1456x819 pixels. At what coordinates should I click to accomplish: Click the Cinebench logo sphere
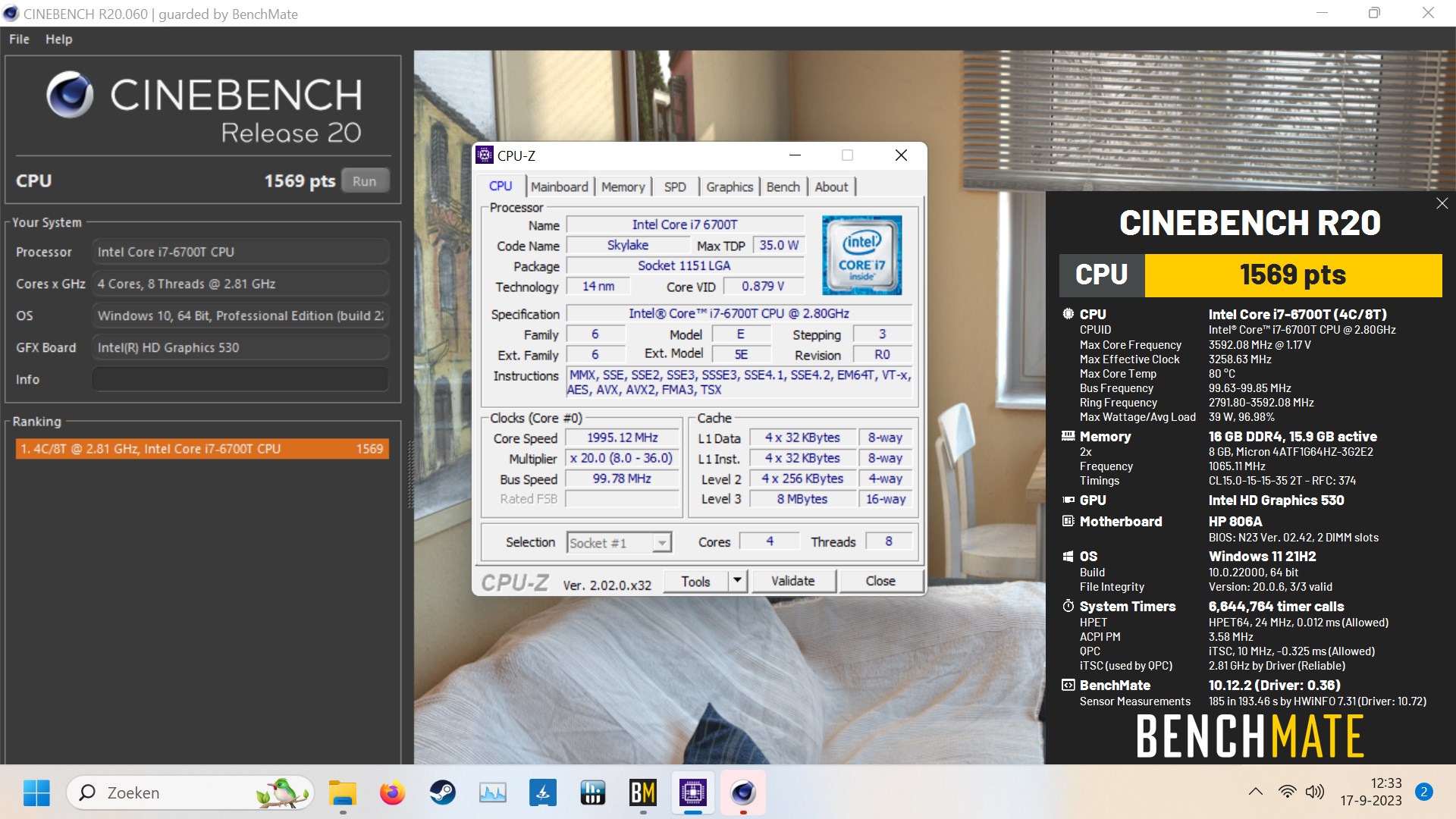tap(70, 95)
